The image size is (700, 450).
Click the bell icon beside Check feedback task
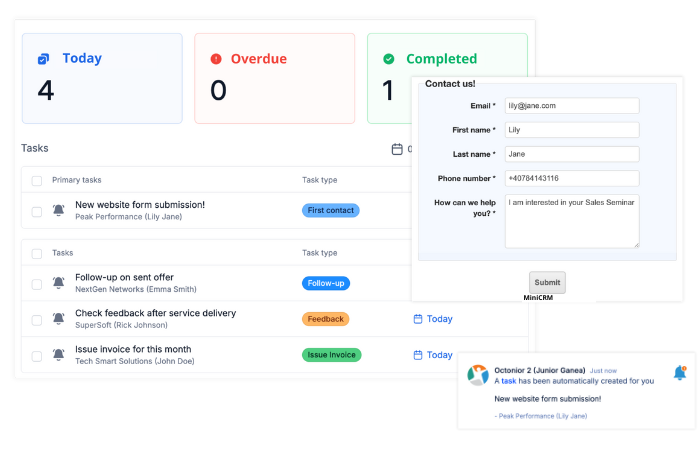coord(59,319)
